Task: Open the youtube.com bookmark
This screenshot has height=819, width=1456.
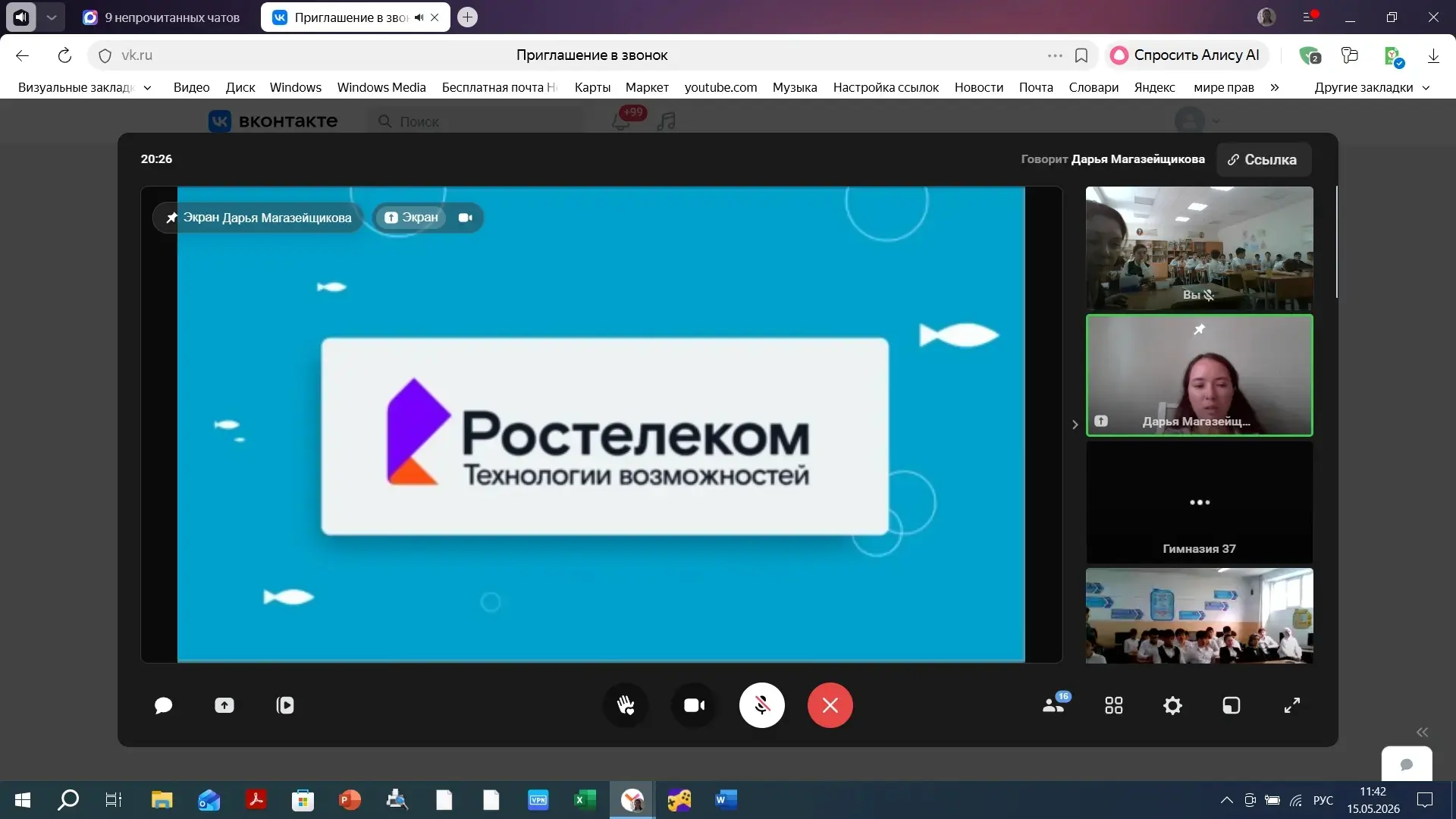Action: (720, 87)
